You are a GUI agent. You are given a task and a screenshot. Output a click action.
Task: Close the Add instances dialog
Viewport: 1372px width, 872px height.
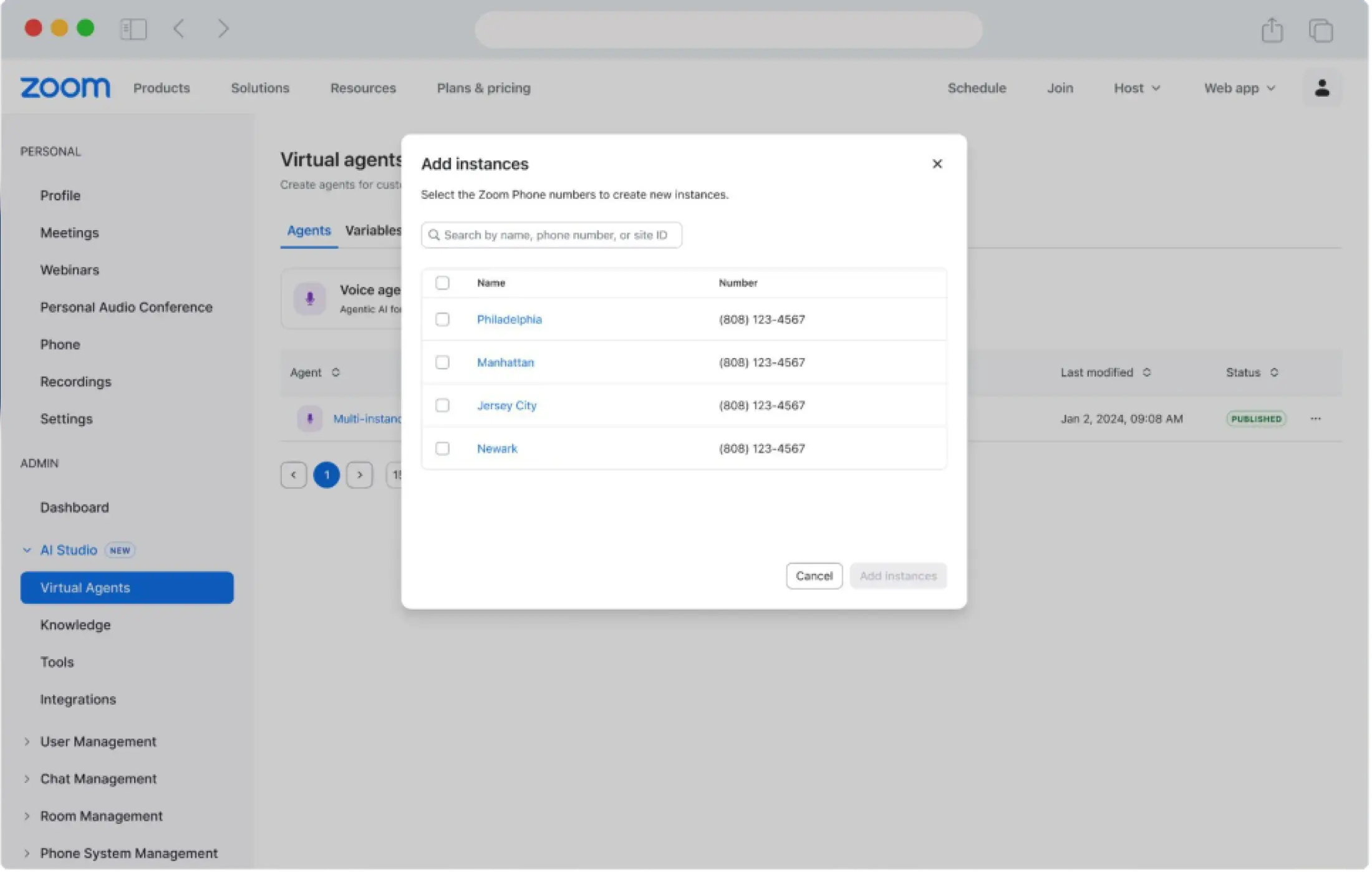(x=937, y=163)
